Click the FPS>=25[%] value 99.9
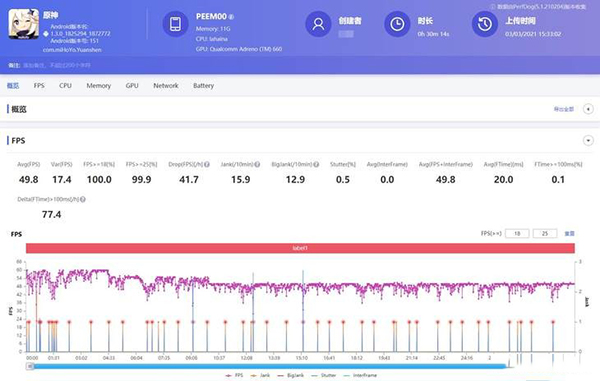This screenshot has width=600, height=381. 142,179
